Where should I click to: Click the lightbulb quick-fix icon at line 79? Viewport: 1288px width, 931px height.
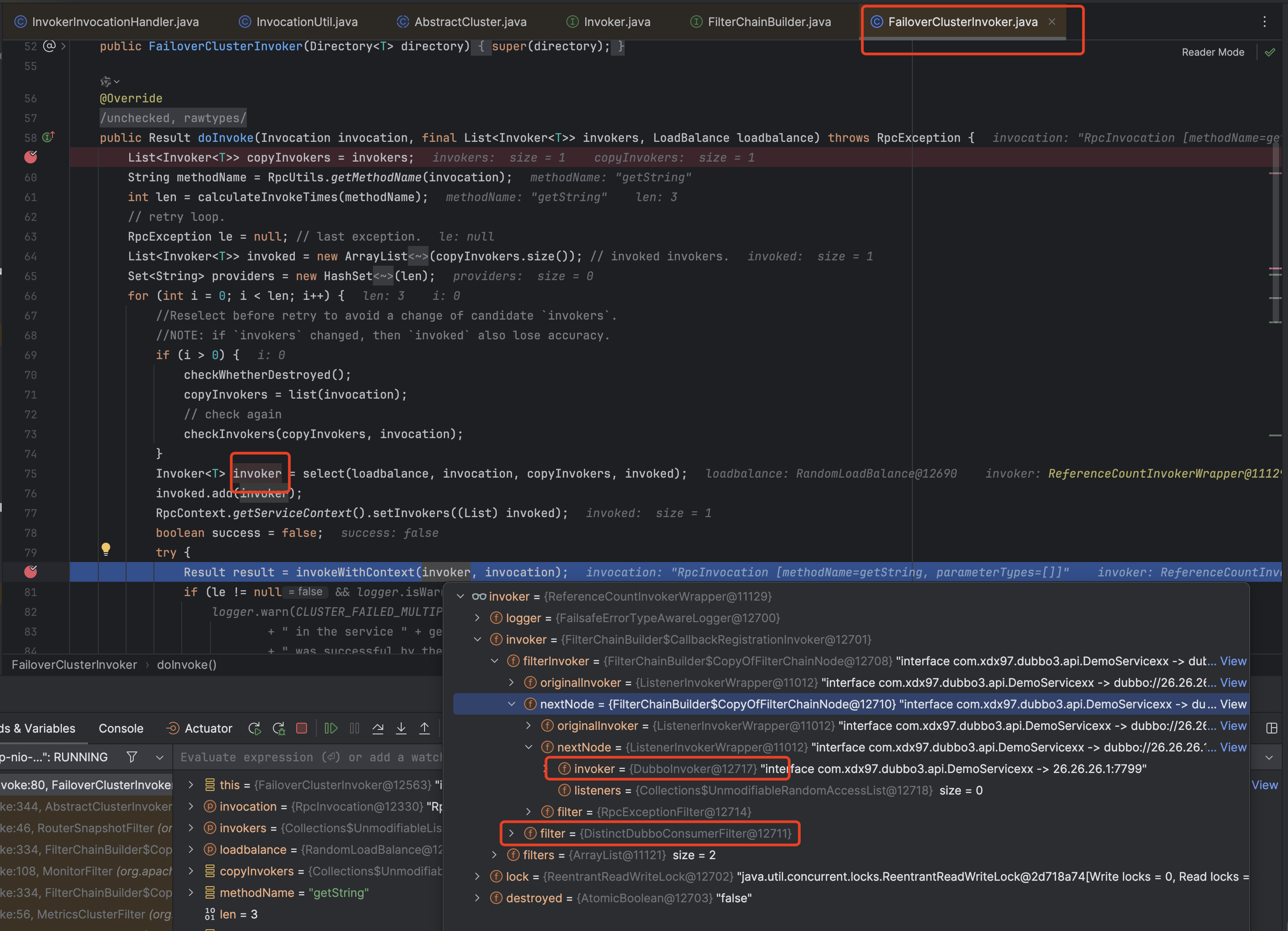(x=105, y=549)
